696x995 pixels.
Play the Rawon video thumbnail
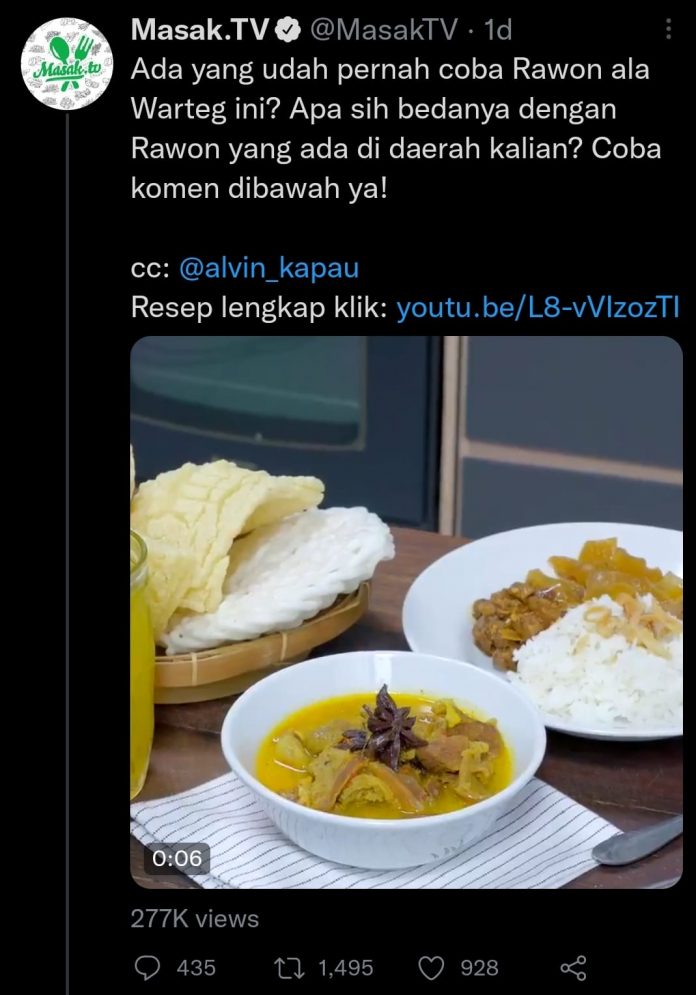point(407,612)
